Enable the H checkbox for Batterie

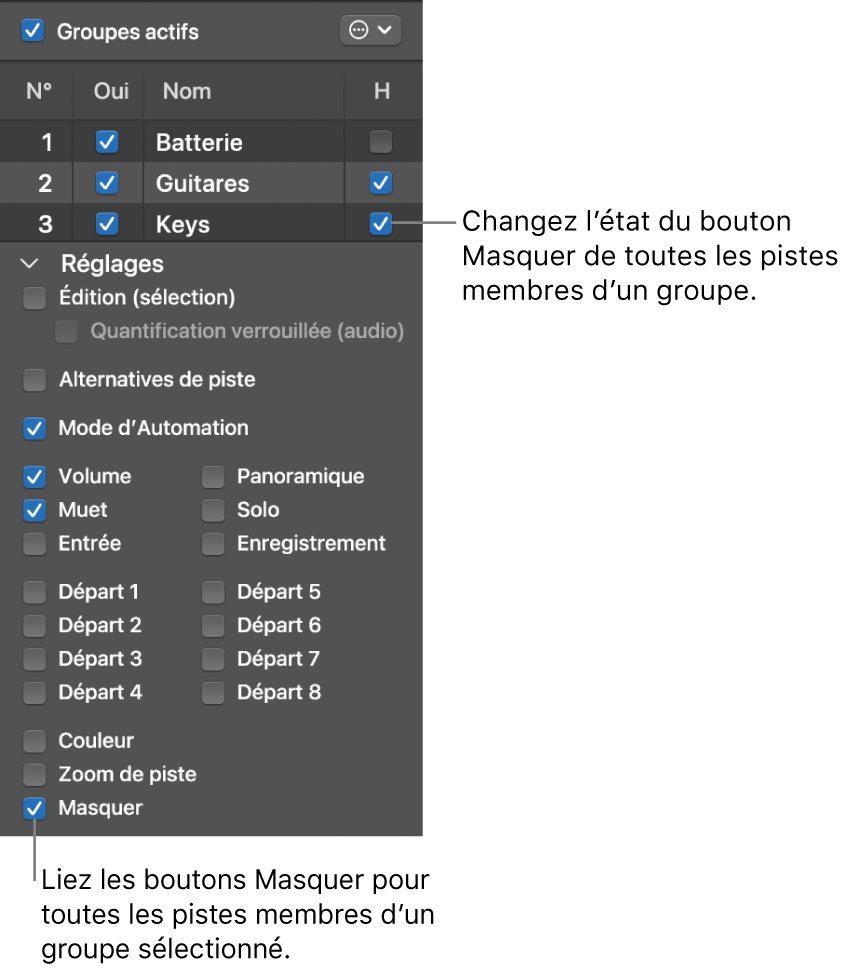[380, 142]
